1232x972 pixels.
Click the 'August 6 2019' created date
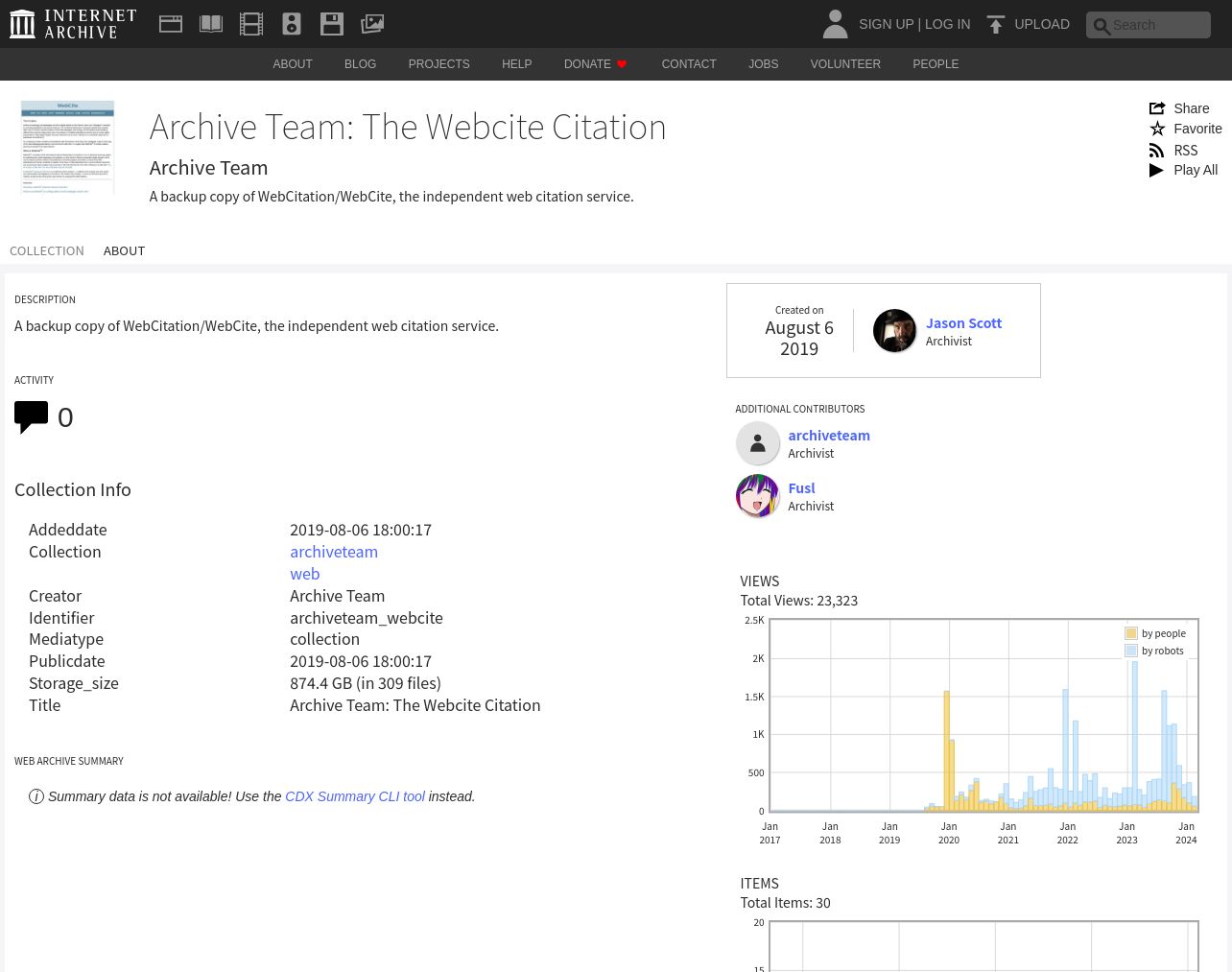click(799, 338)
